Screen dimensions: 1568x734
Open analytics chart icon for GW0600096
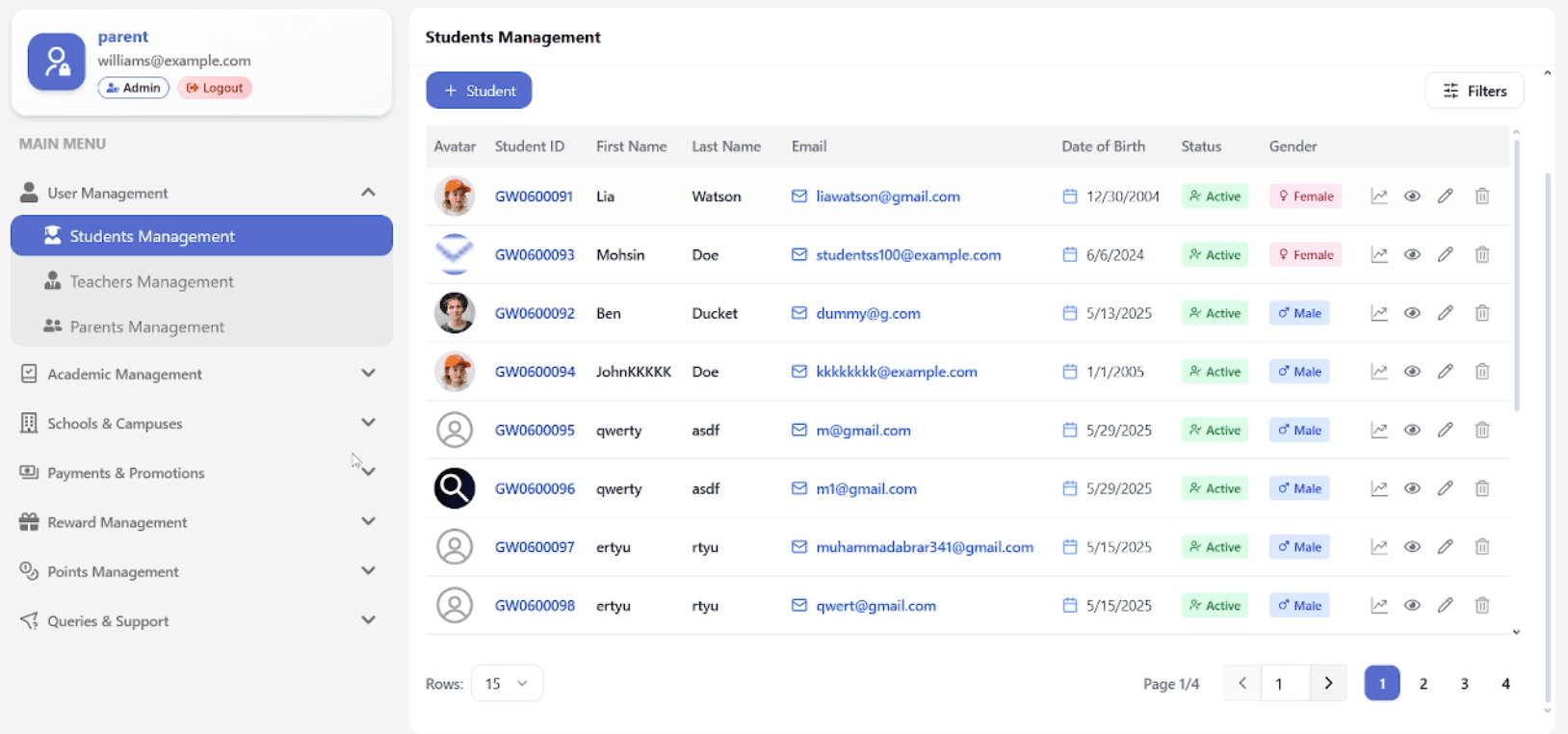coord(1379,488)
